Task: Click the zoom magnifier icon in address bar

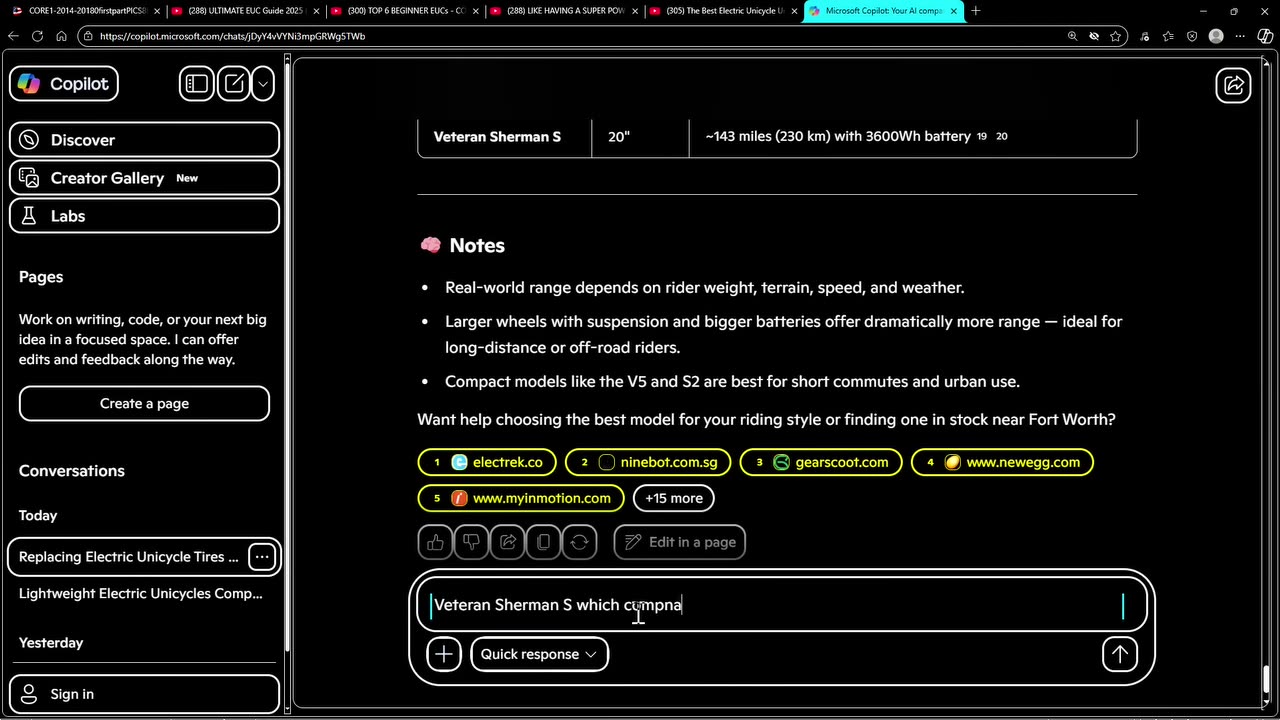Action: coord(1072,36)
